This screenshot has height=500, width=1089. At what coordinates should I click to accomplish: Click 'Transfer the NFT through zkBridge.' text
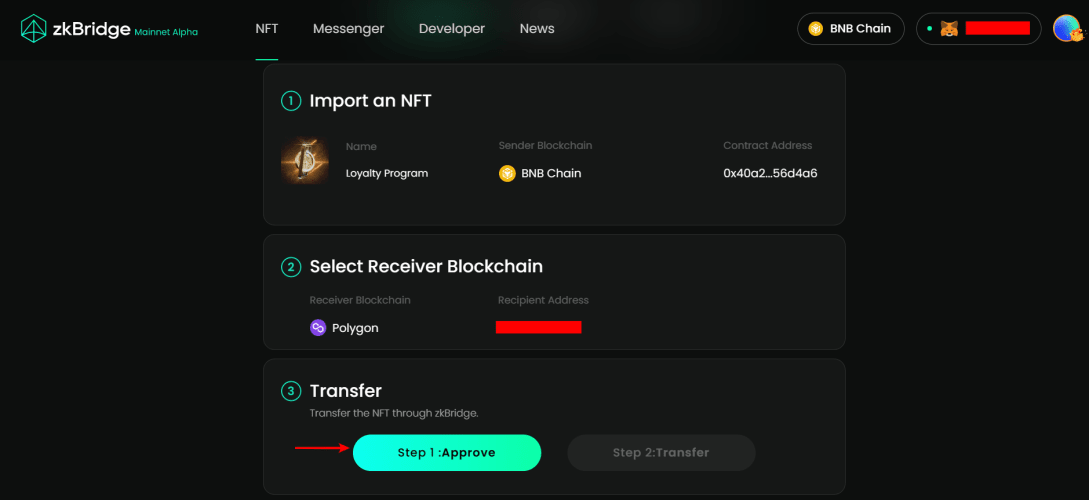(394, 413)
